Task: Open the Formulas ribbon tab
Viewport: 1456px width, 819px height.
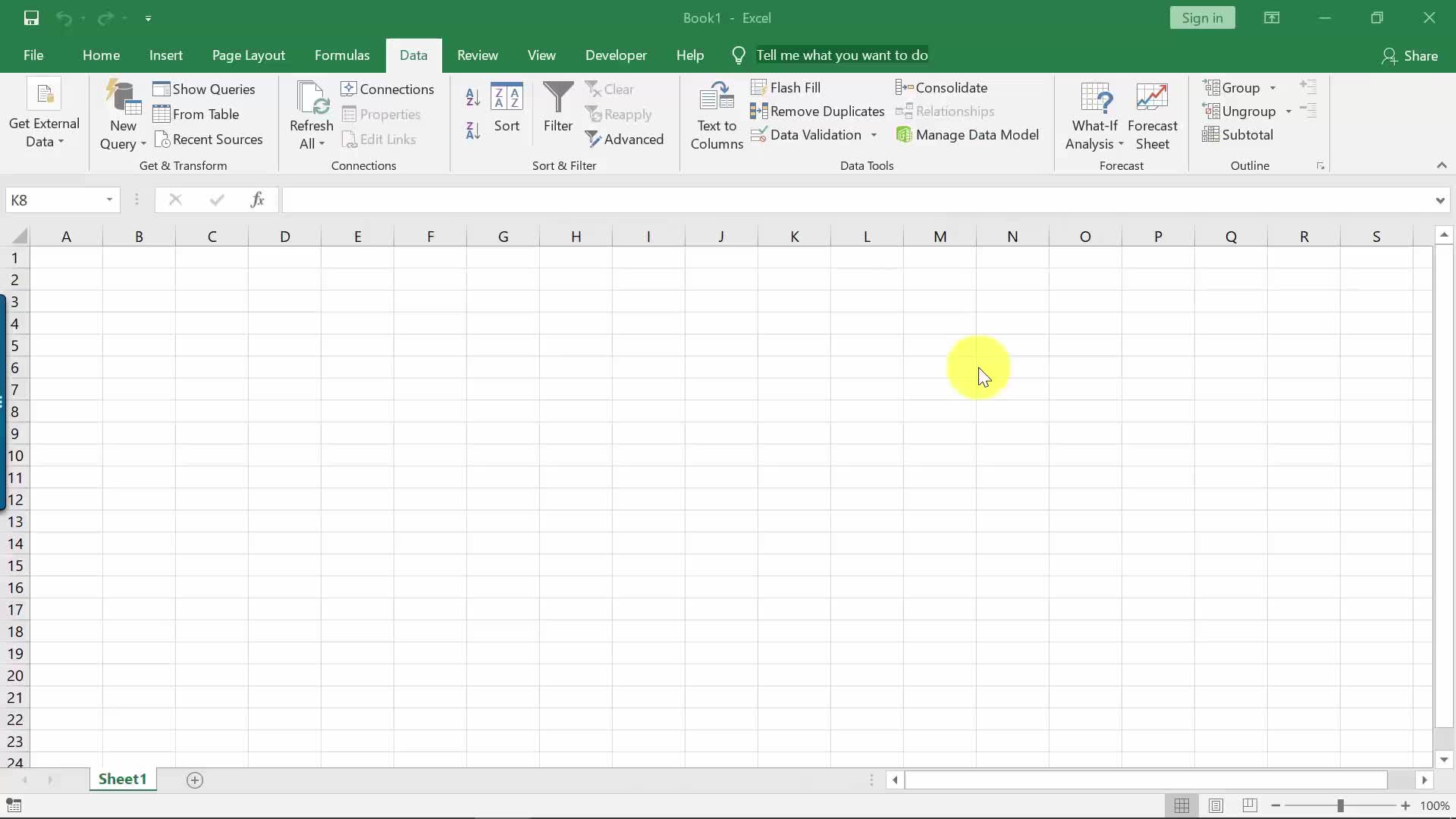Action: 342,55
